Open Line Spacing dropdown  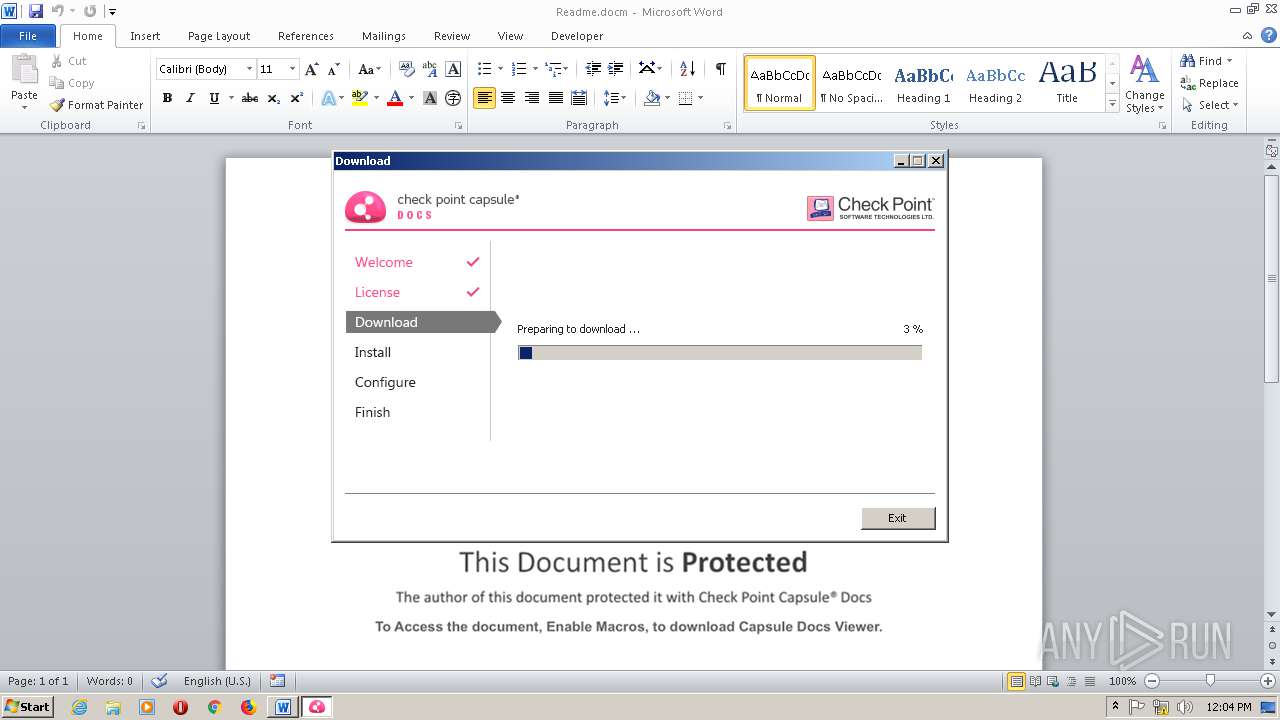(x=615, y=98)
